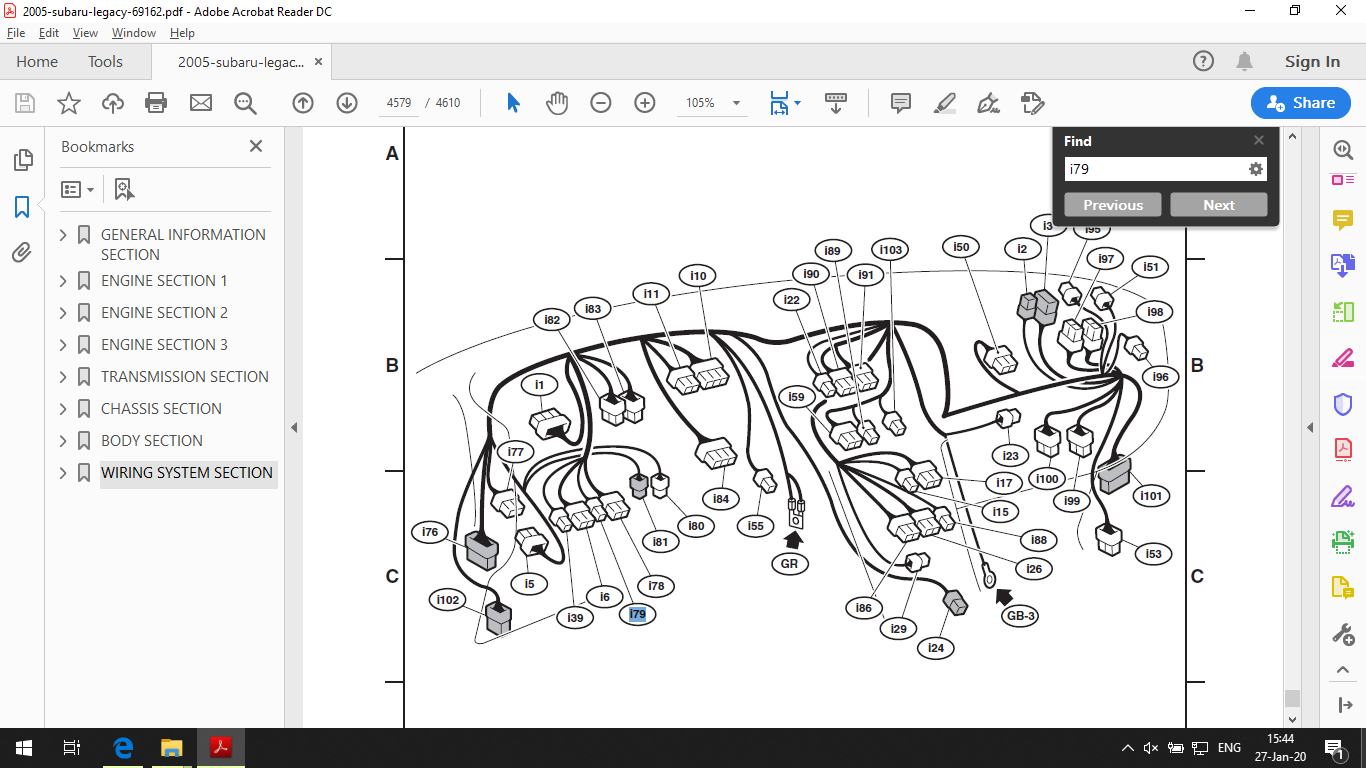Screen dimensions: 1366x768
Task: Click the zoom in plus button
Action: click(645, 103)
